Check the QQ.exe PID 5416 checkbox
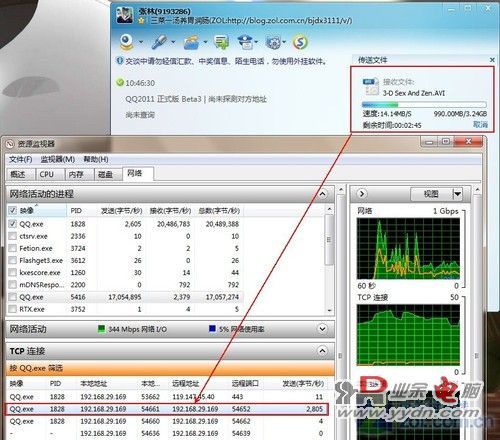Screen dimensions: 500x440 click(12, 297)
